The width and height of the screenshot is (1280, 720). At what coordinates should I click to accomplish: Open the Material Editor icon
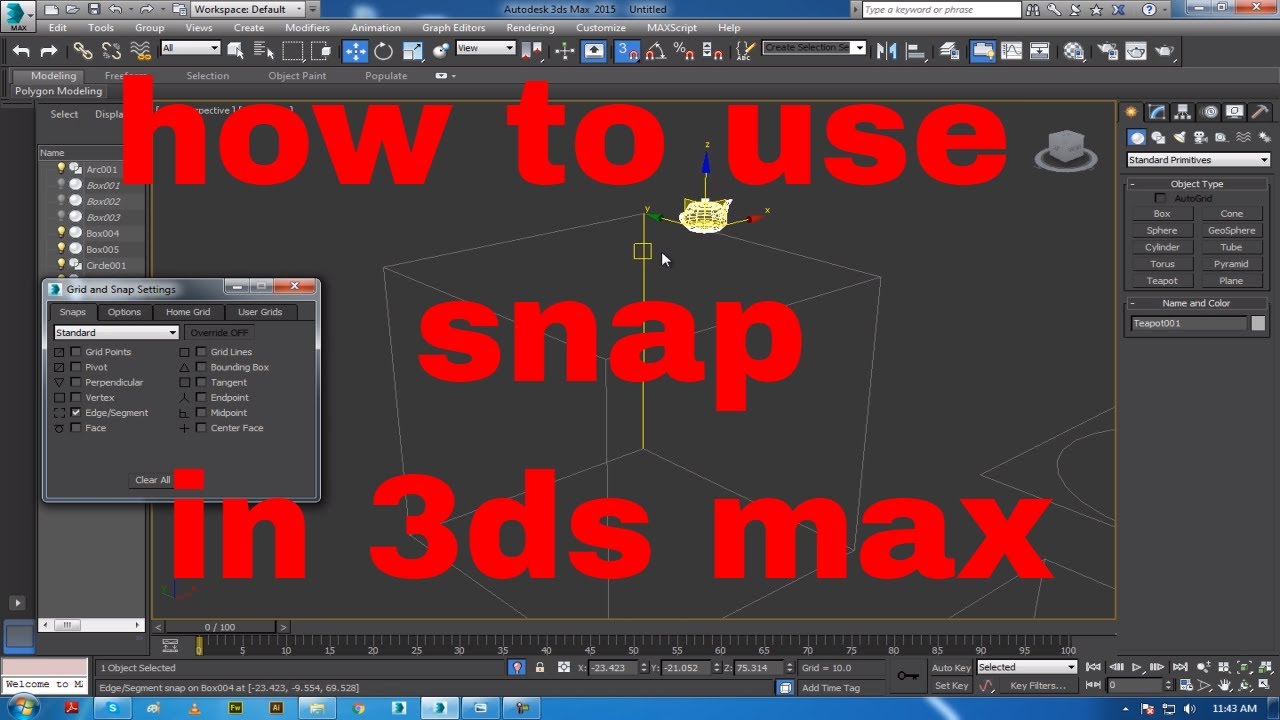(x=1074, y=51)
